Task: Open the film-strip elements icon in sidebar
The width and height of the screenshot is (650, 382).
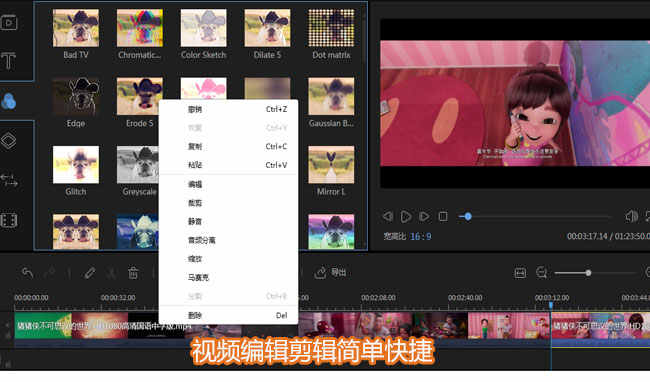Action: (x=9, y=220)
